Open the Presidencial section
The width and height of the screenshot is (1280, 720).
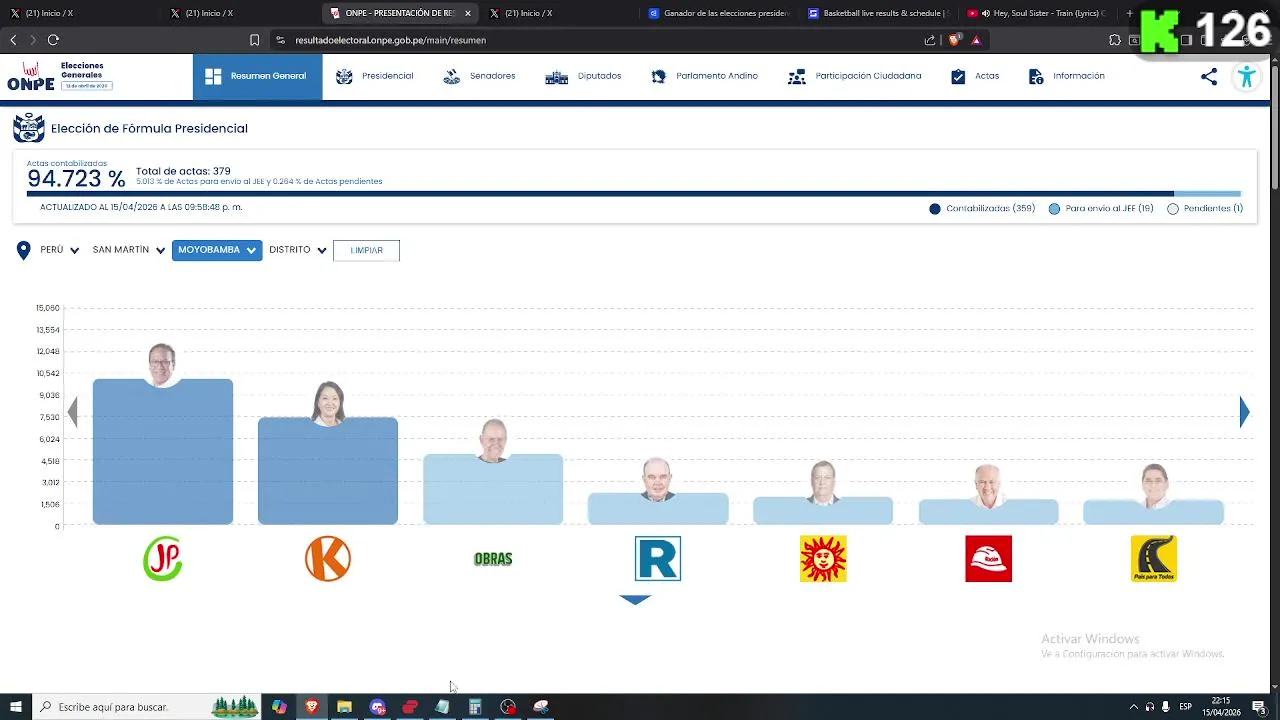pyautogui.click(x=375, y=76)
